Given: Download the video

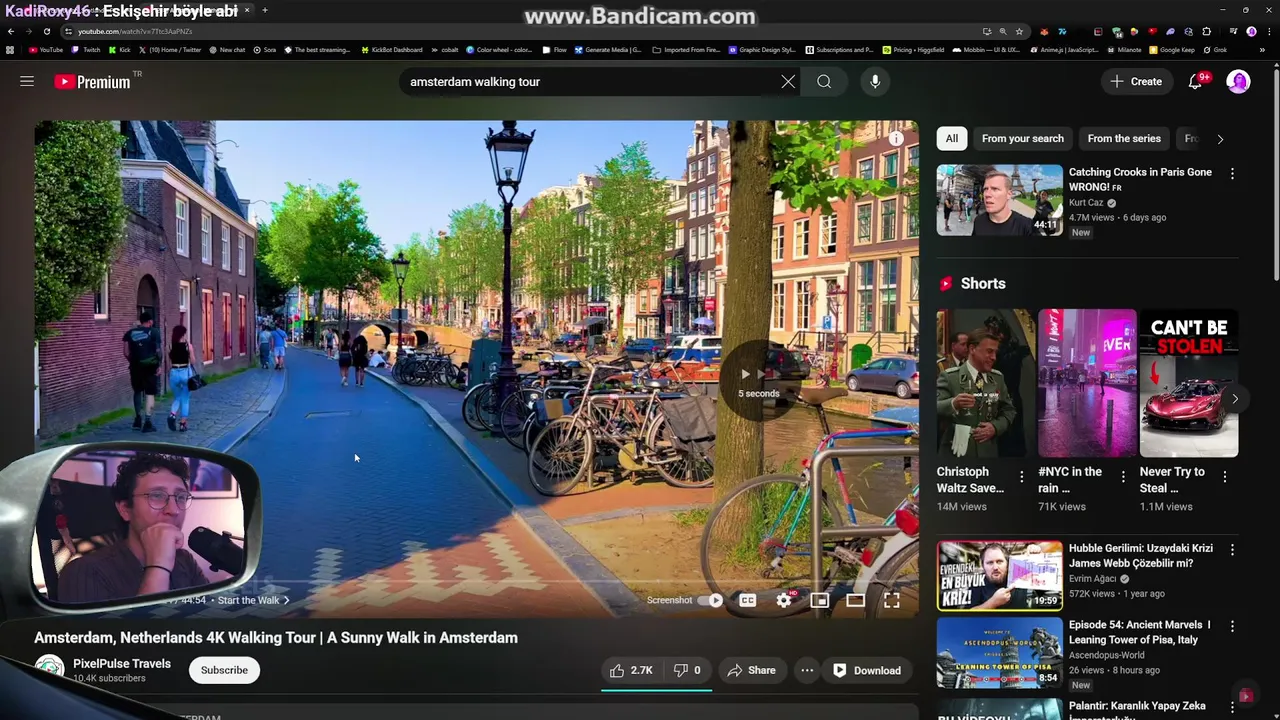Looking at the screenshot, I should pos(867,670).
